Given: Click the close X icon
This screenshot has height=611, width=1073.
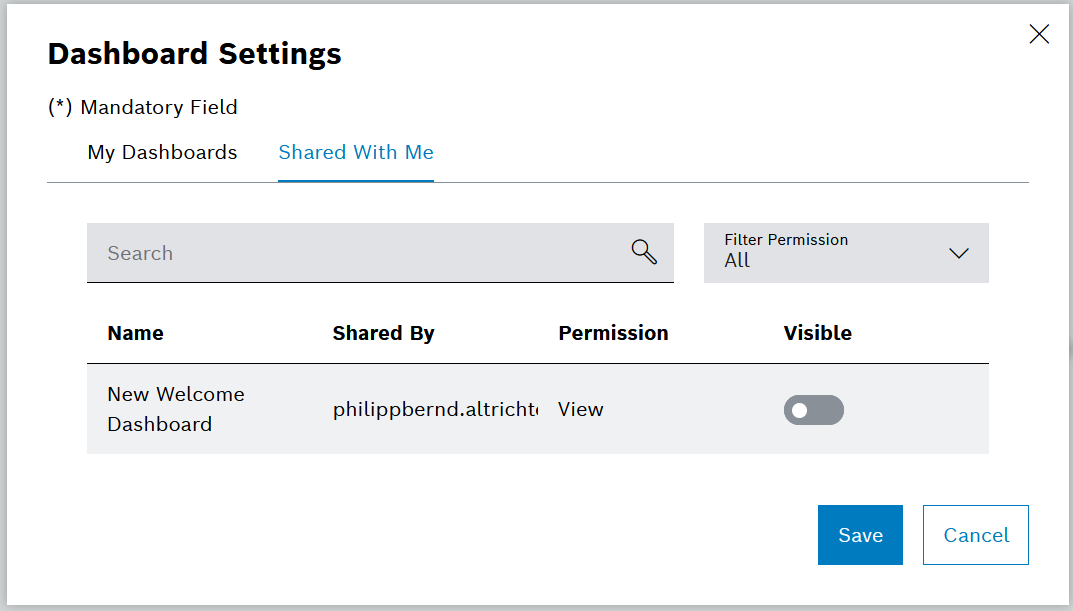Looking at the screenshot, I should pyautogui.click(x=1039, y=33).
